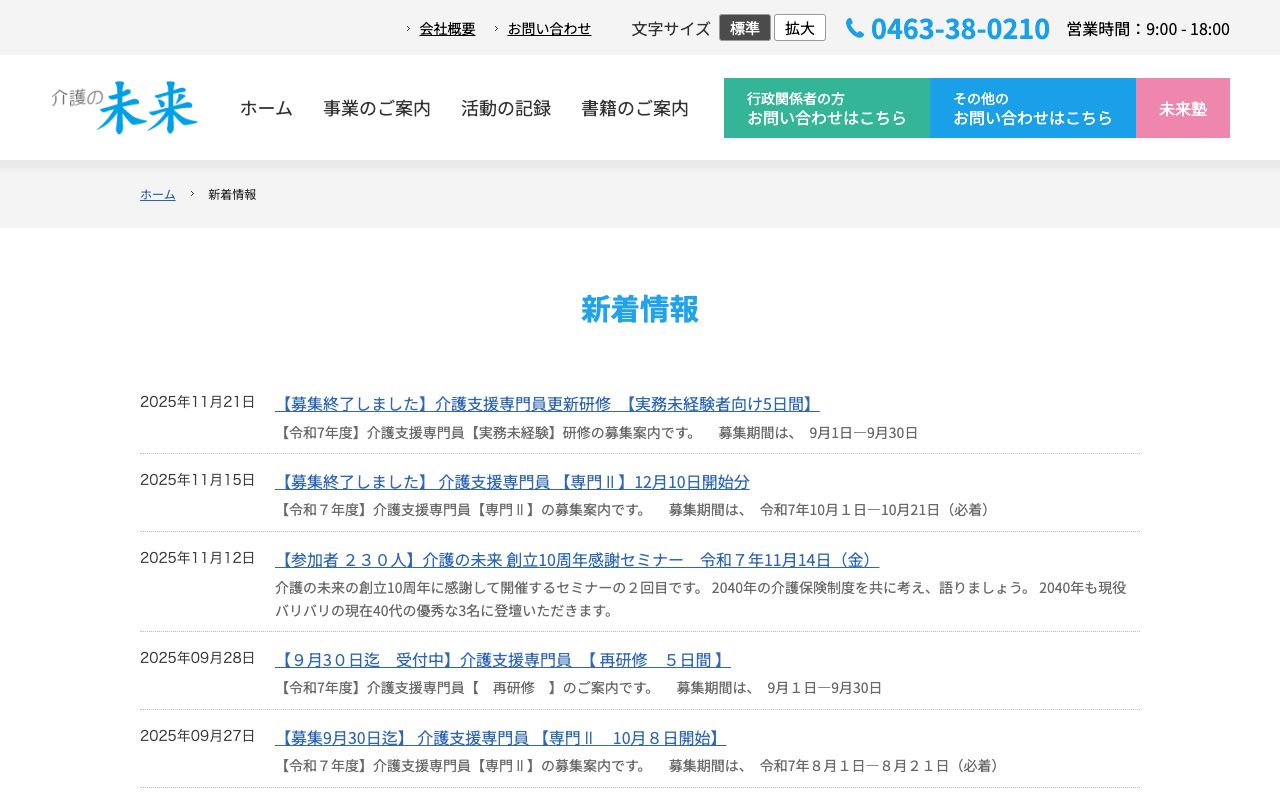Open the ホーム navigation menu item
Screen dimensions: 1280x800
tap(266, 108)
